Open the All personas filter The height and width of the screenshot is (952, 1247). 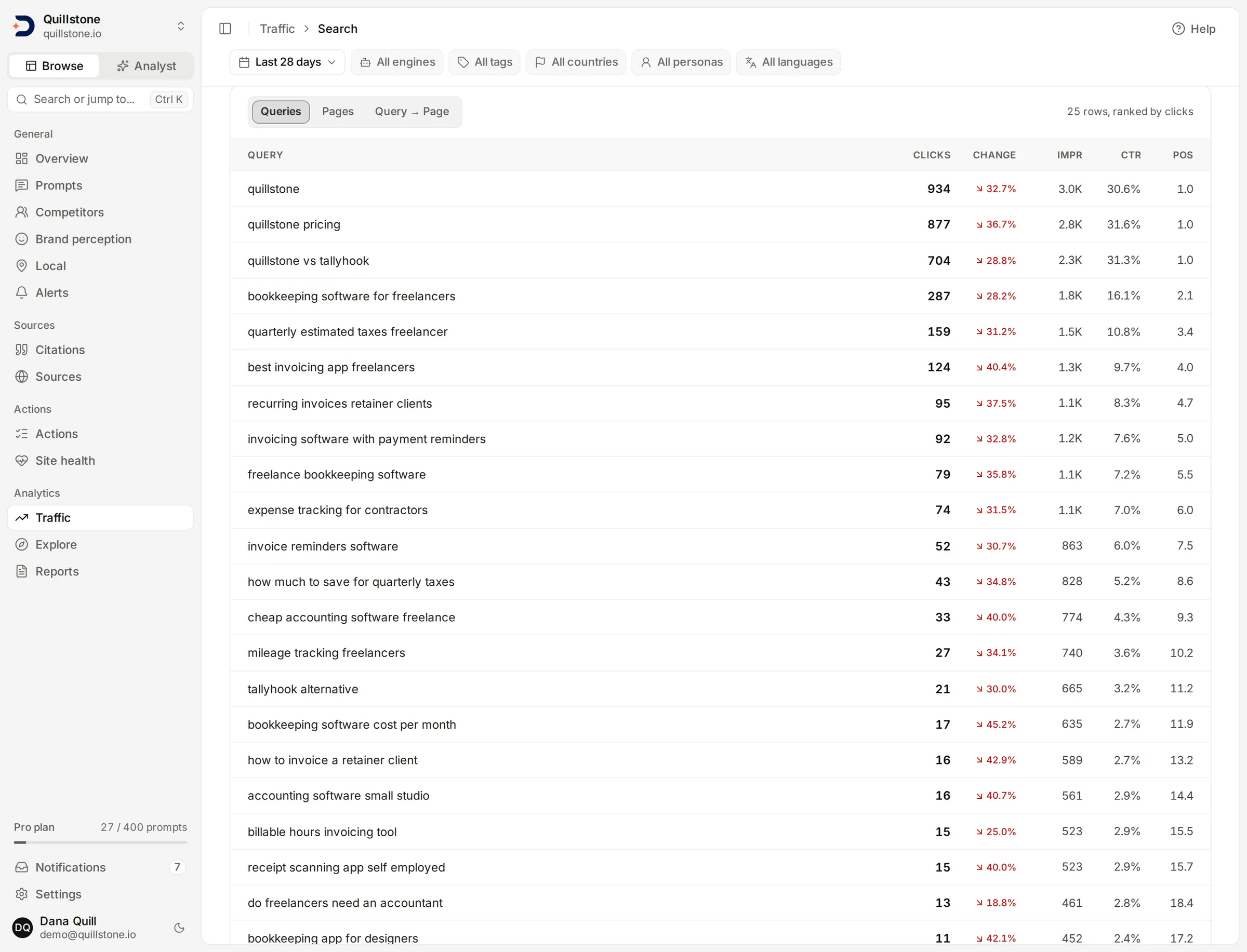pyautogui.click(x=681, y=62)
